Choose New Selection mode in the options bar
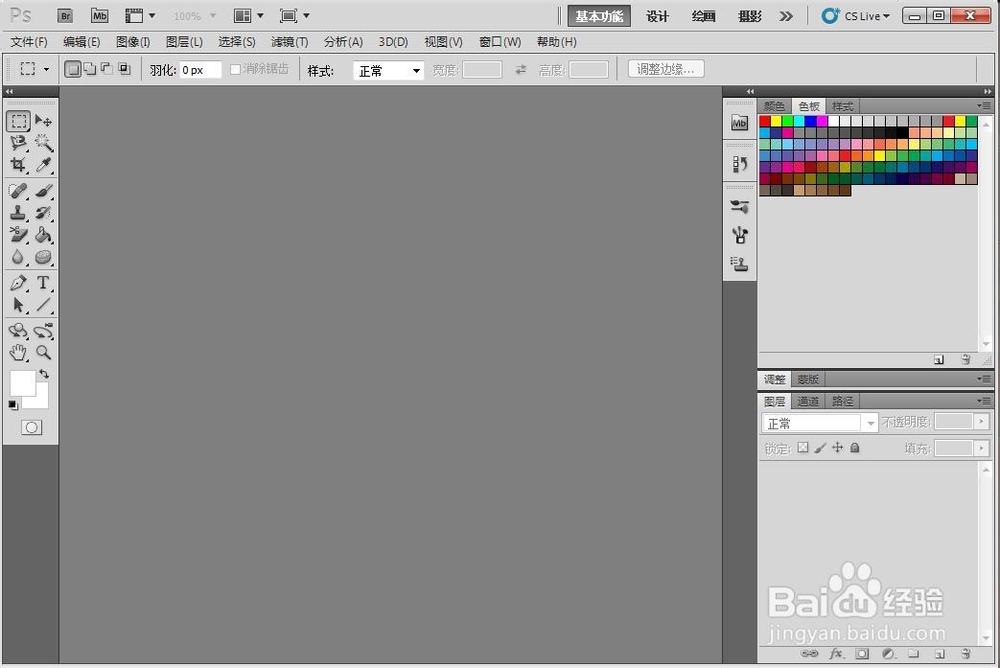Screen dimensions: 1000x668 point(73,69)
